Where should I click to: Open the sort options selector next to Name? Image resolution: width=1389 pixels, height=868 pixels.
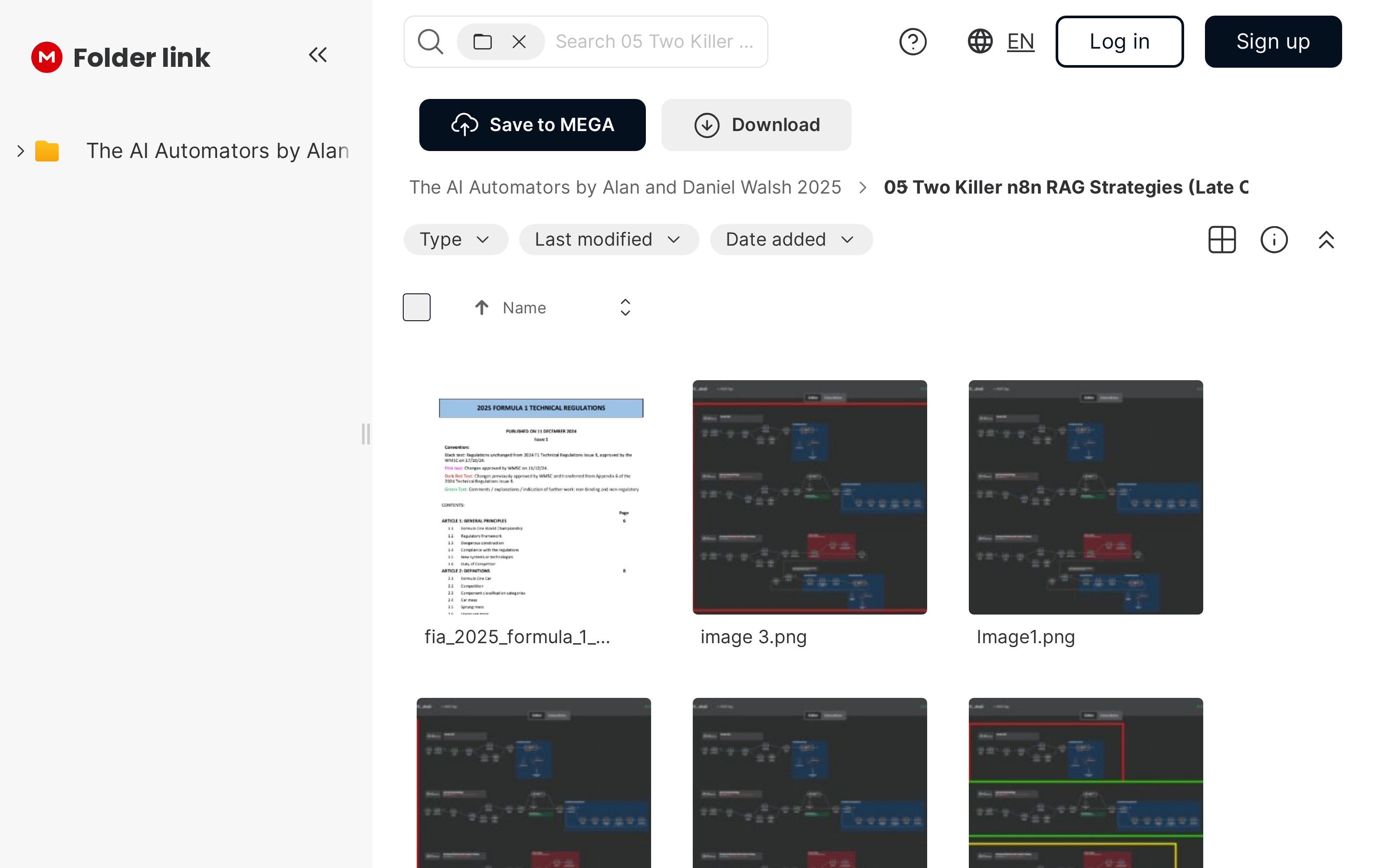pyautogui.click(x=625, y=308)
